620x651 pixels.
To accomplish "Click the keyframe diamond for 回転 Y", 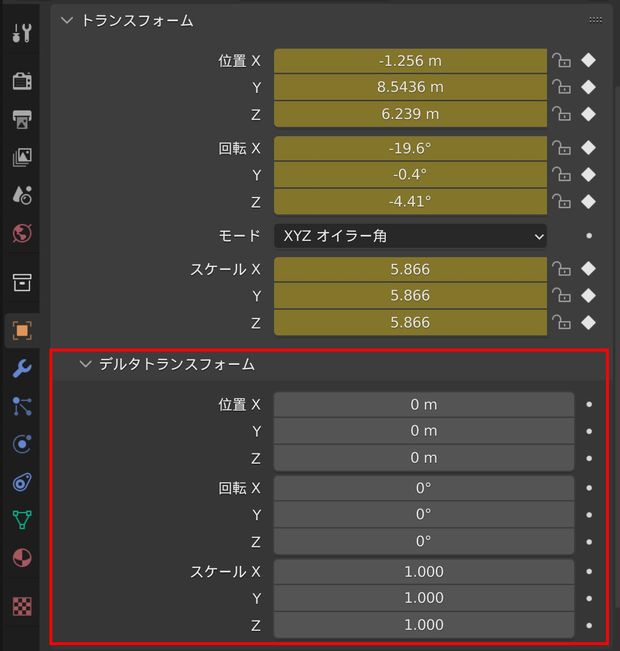I will click(x=588, y=175).
